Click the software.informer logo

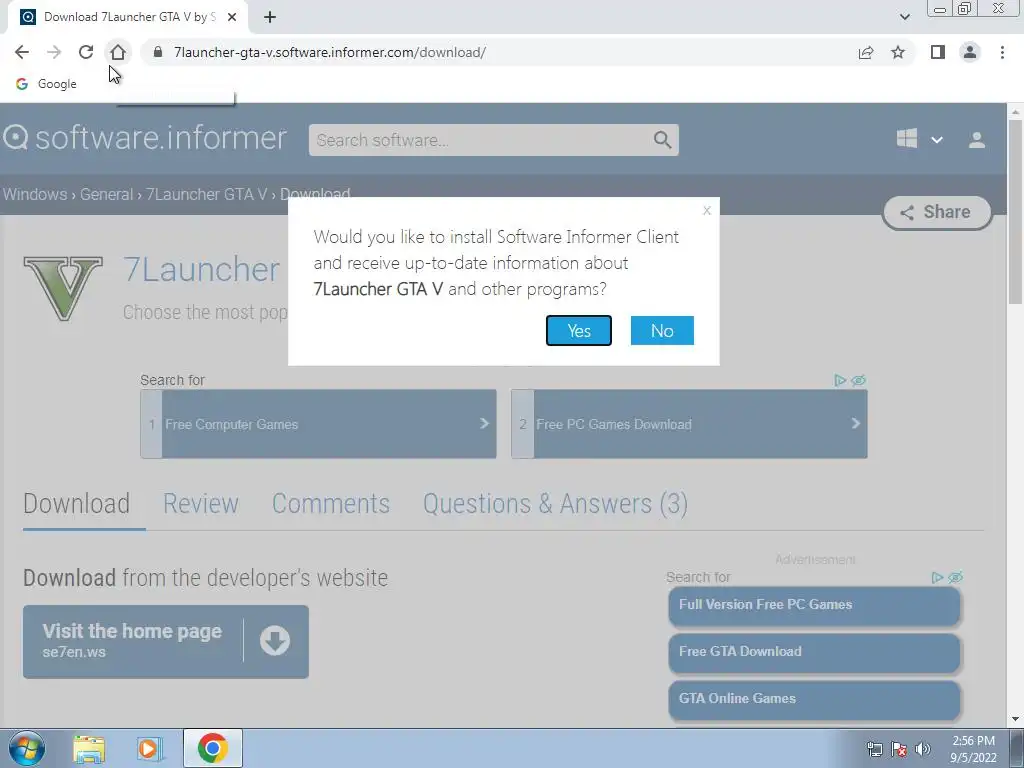click(x=145, y=138)
